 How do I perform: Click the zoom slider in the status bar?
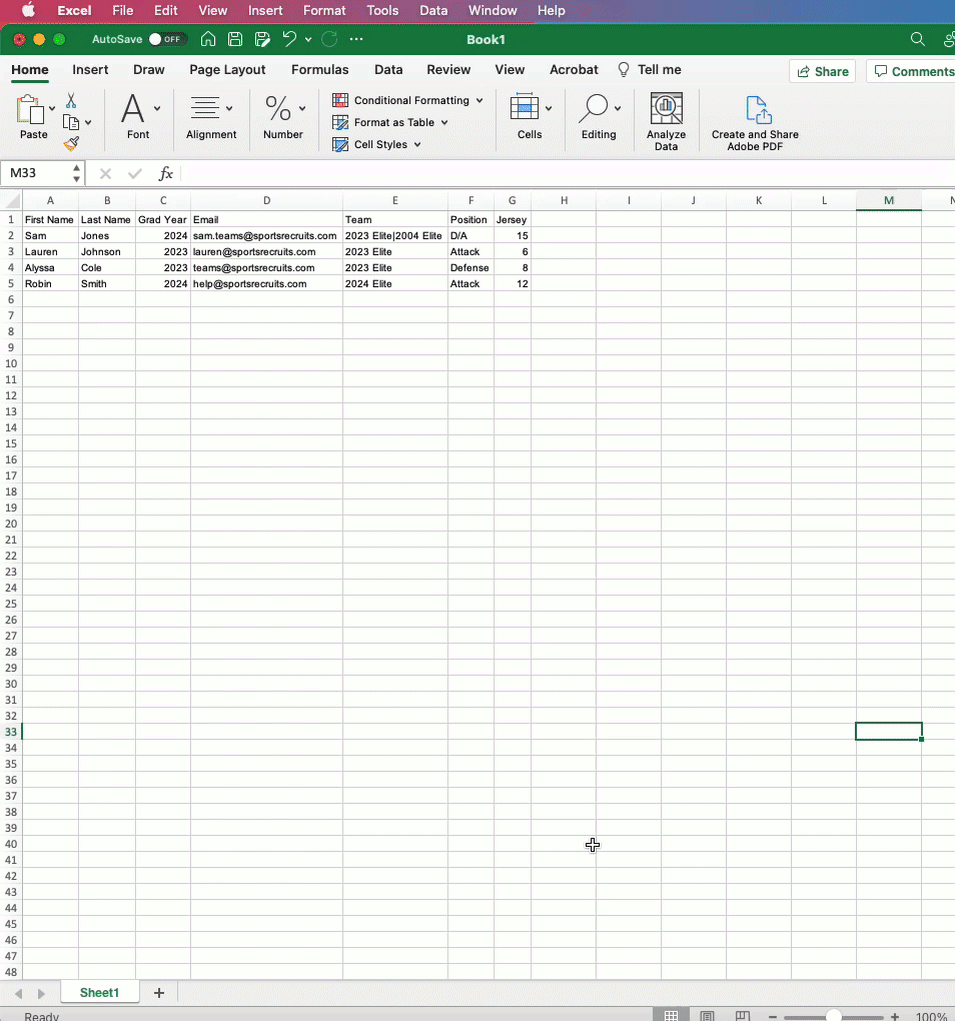(833, 1014)
